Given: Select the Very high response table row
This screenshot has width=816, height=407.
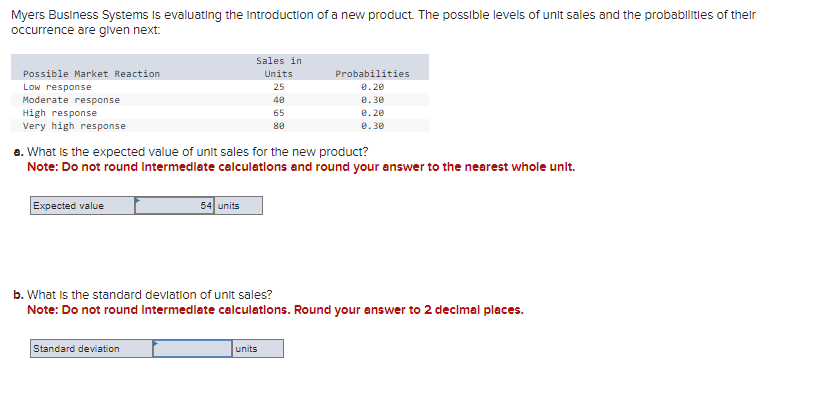Looking at the screenshot, I should 220,126.
